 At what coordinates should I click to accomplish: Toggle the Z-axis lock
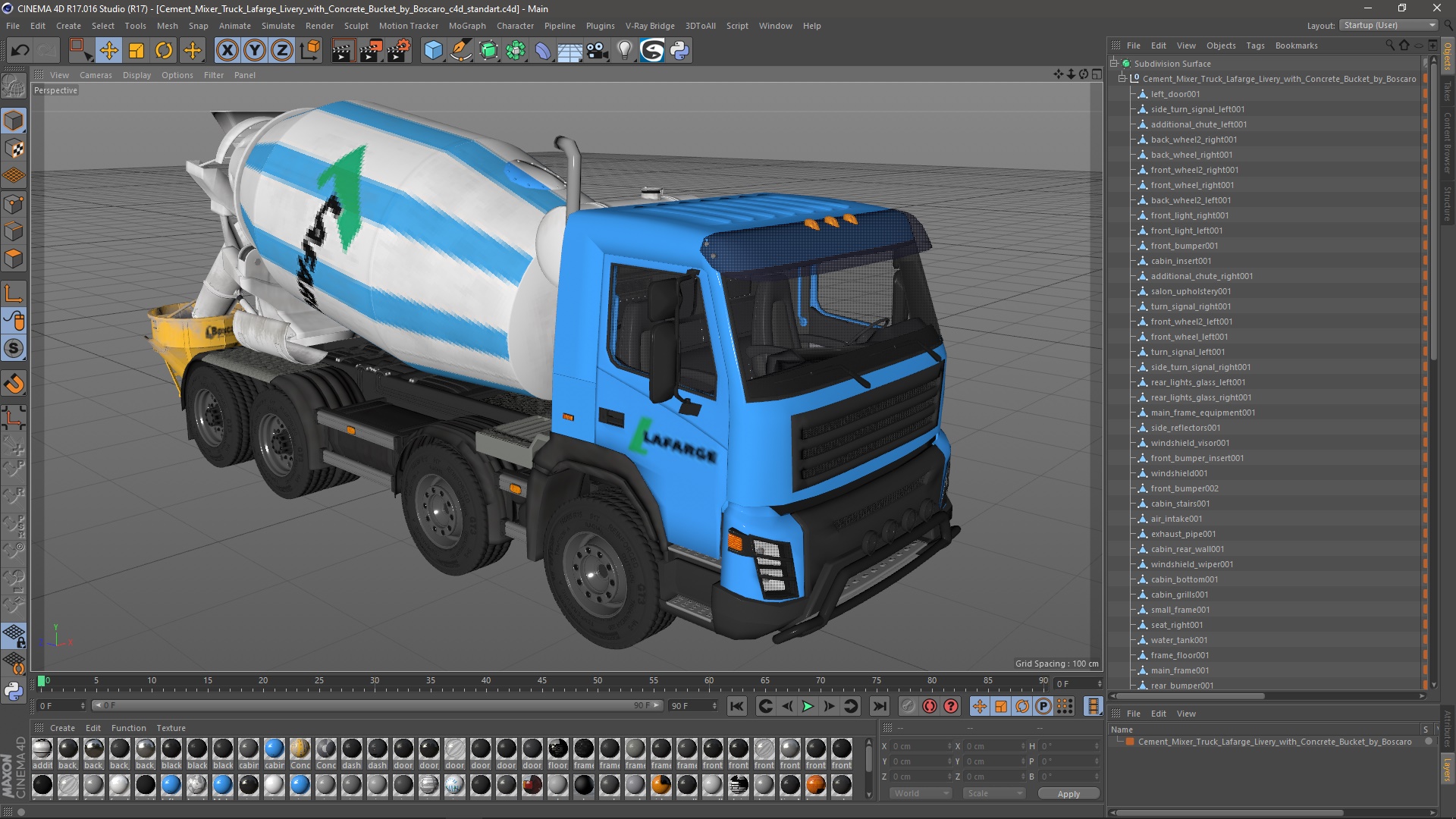(282, 51)
